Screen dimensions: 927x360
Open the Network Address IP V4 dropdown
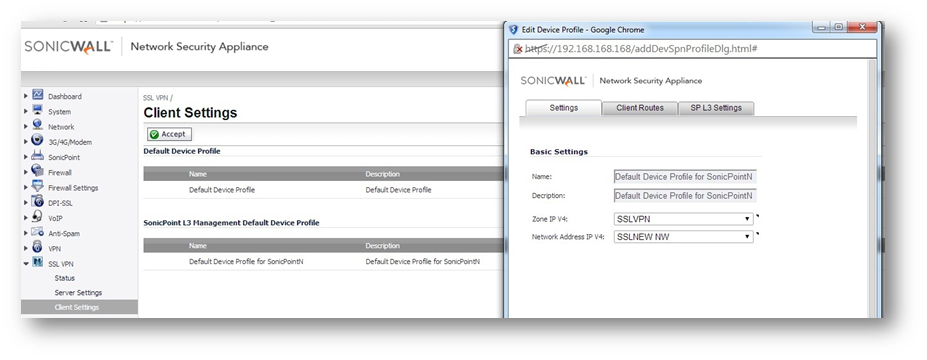click(683, 237)
